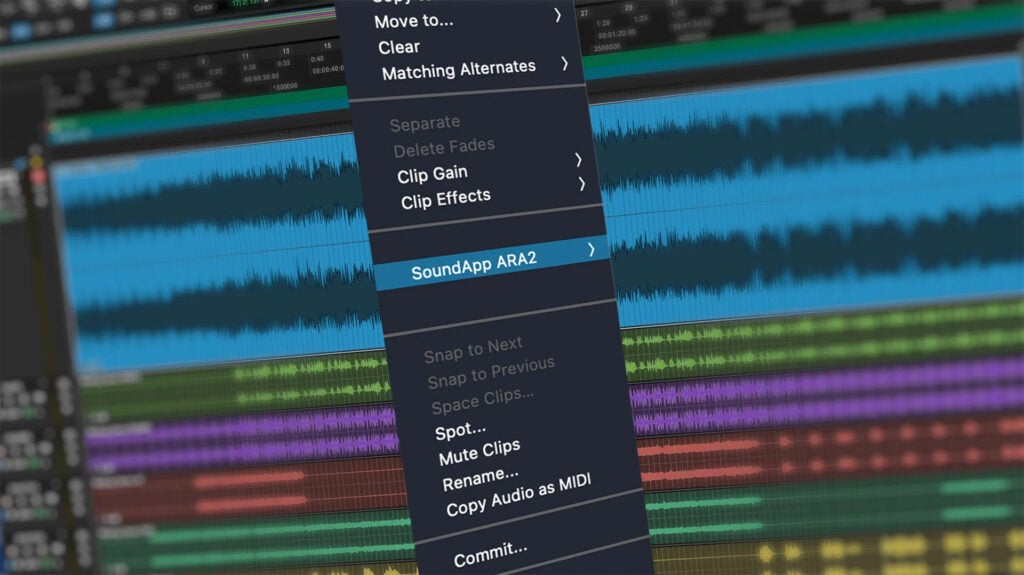Expand chevron beside SoundApp ARA2
The width and height of the screenshot is (1024, 575).
click(x=591, y=249)
